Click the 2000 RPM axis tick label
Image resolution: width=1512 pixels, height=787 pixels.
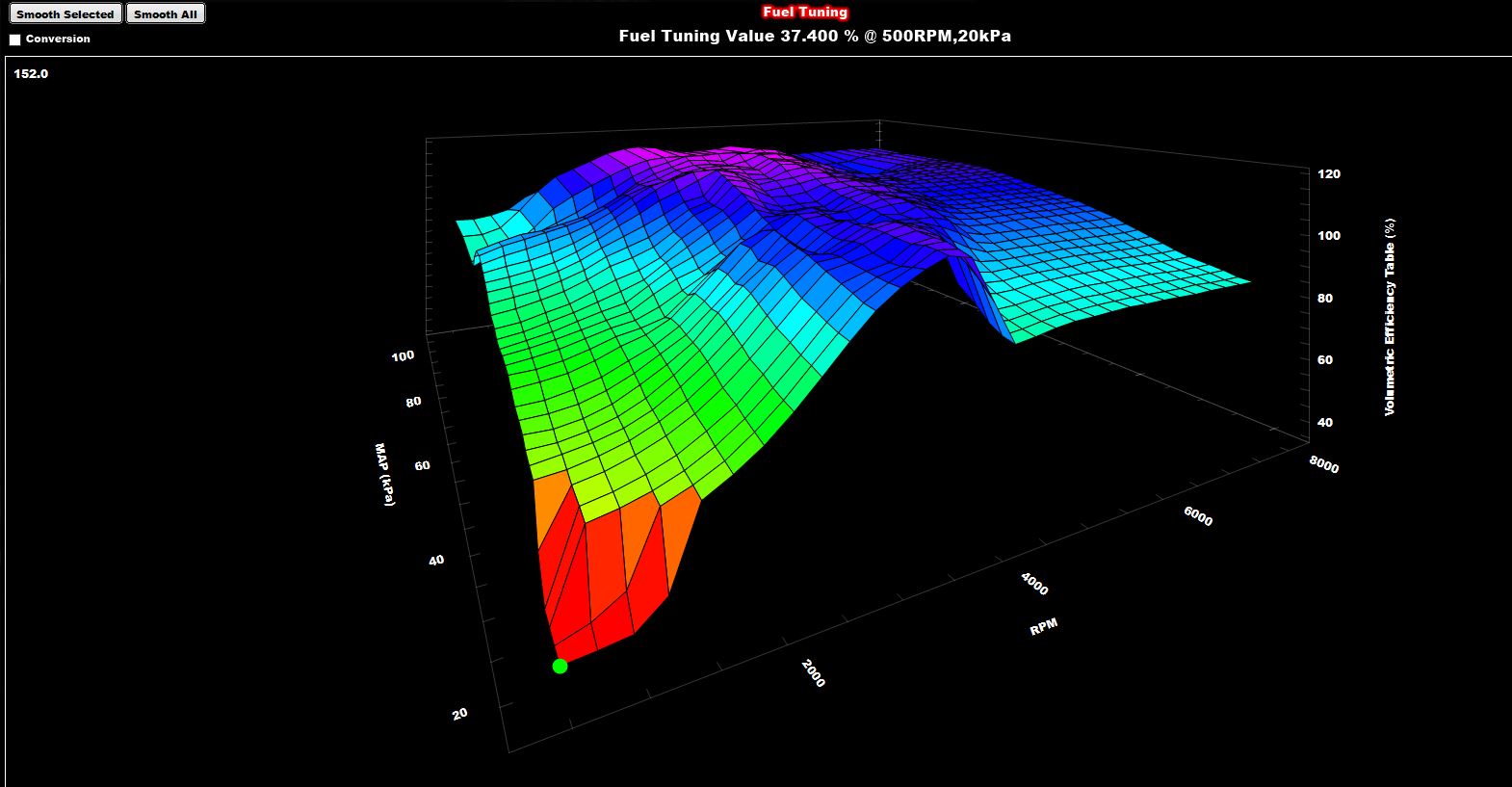[x=814, y=673]
